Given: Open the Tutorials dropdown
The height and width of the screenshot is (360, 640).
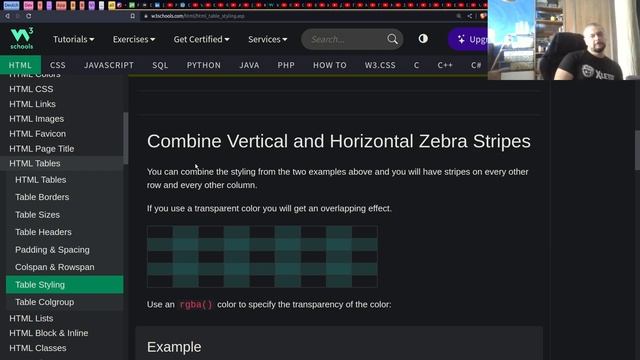Looking at the screenshot, I should [x=73, y=39].
